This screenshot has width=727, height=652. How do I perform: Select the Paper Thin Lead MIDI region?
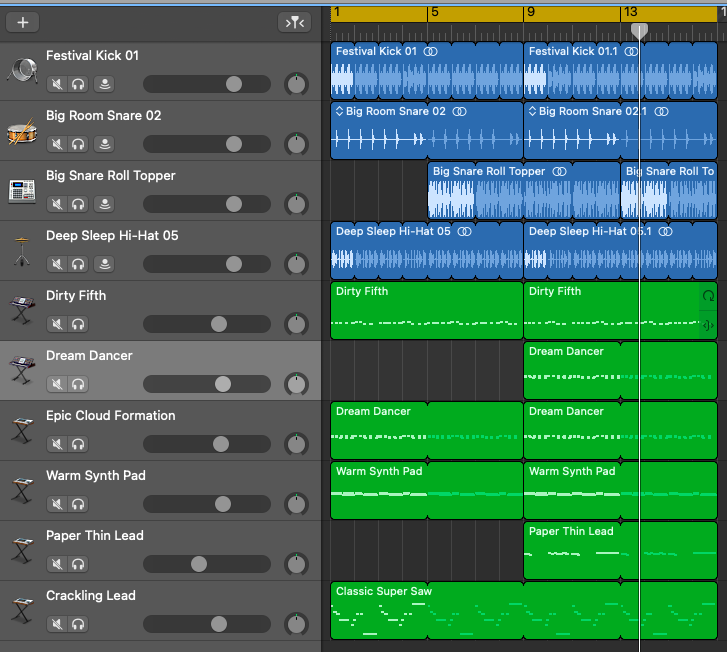tap(620, 550)
